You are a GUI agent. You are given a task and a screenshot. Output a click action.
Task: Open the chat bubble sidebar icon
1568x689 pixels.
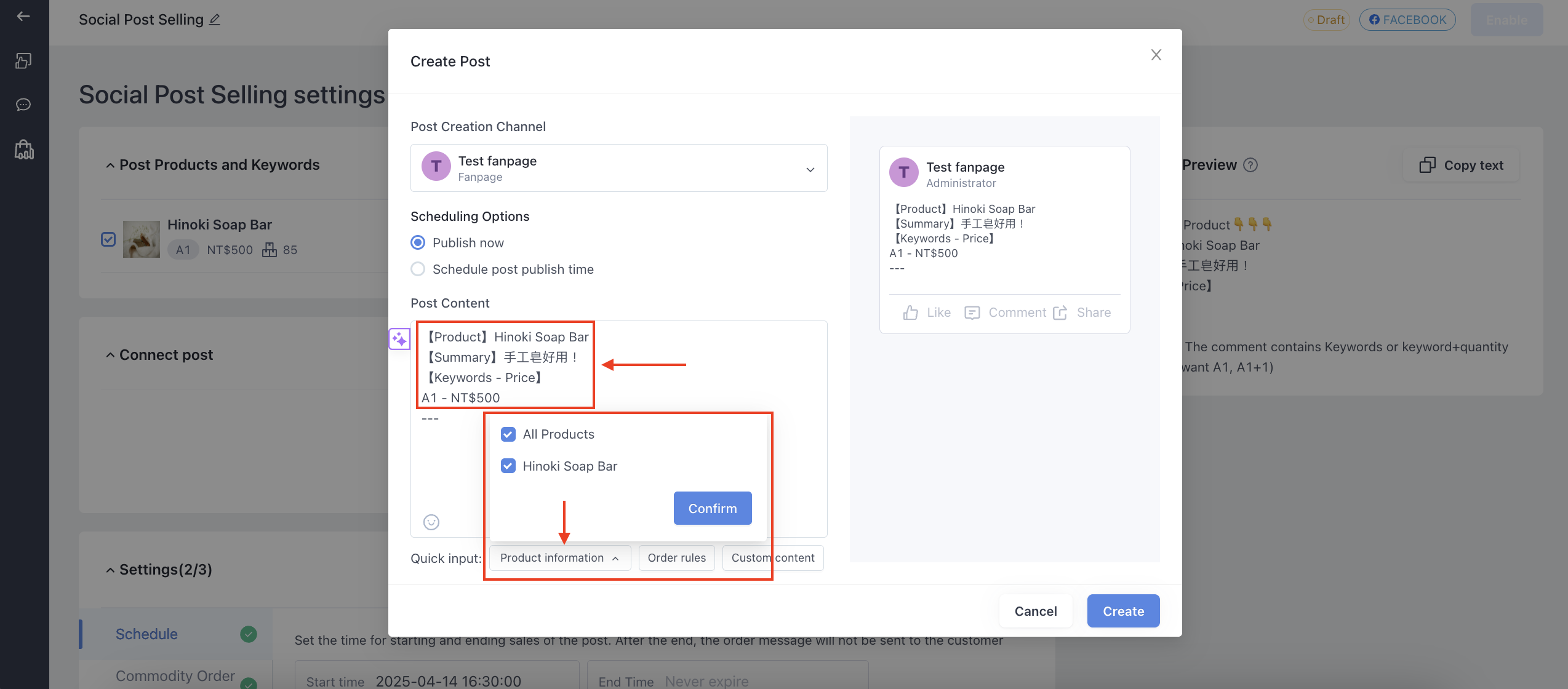pyautogui.click(x=23, y=105)
